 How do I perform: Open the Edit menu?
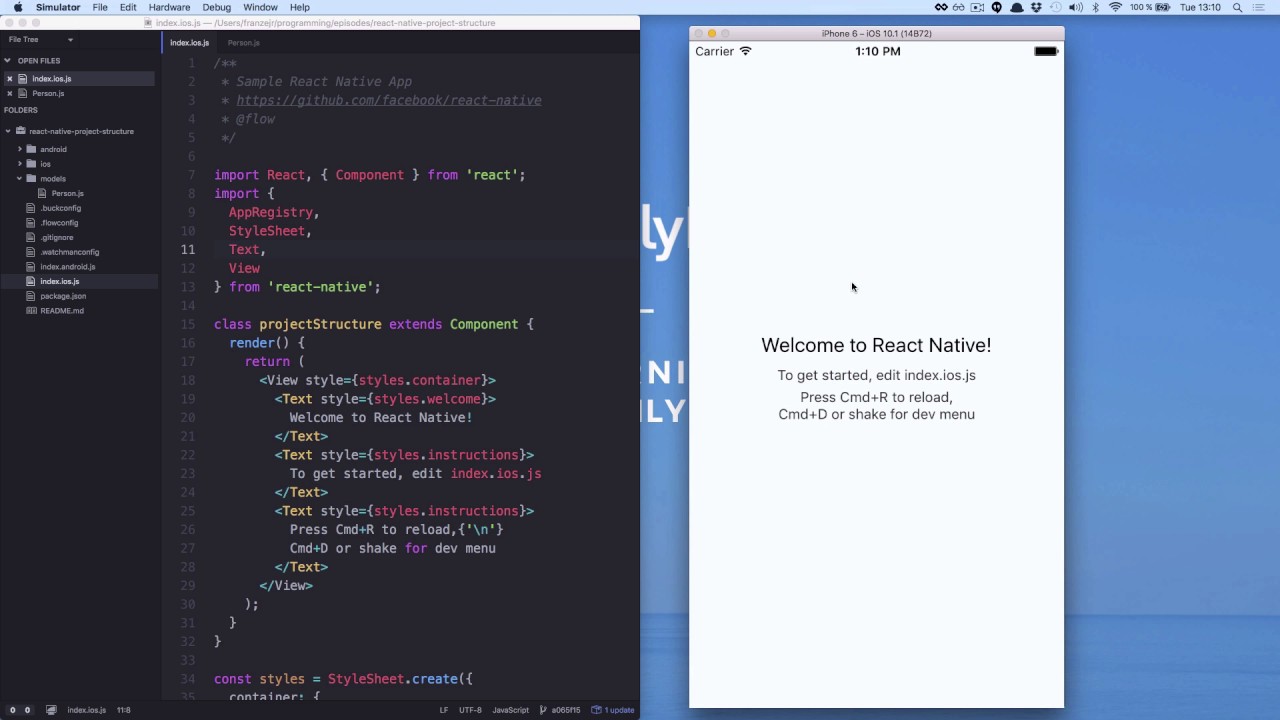click(x=128, y=7)
